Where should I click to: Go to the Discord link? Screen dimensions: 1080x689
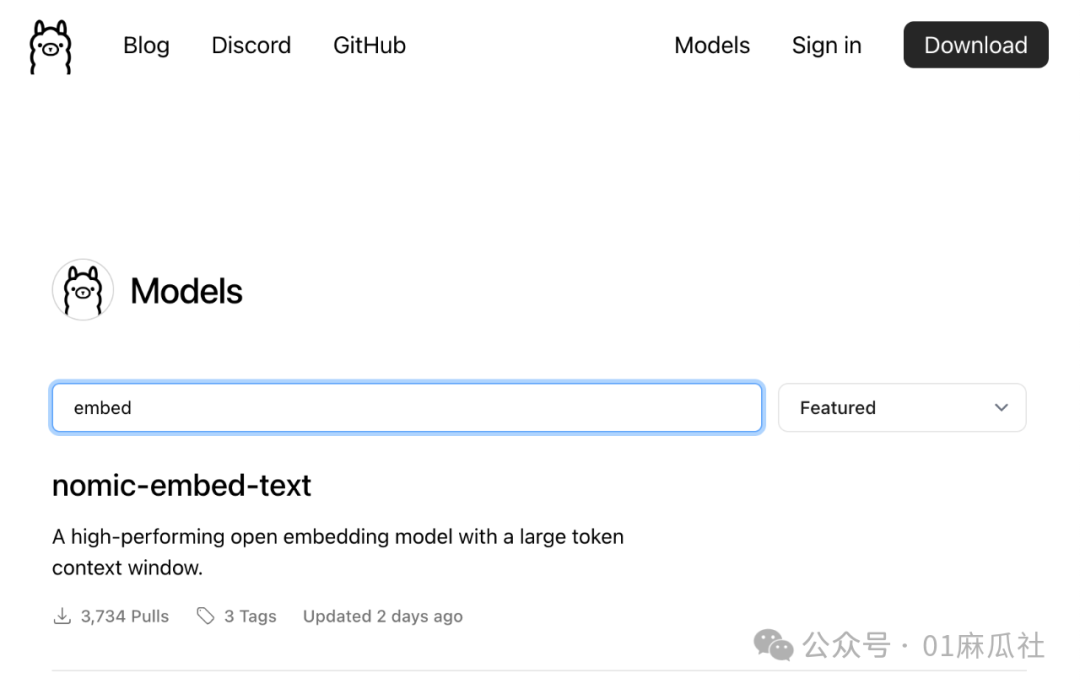click(x=251, y=46)
